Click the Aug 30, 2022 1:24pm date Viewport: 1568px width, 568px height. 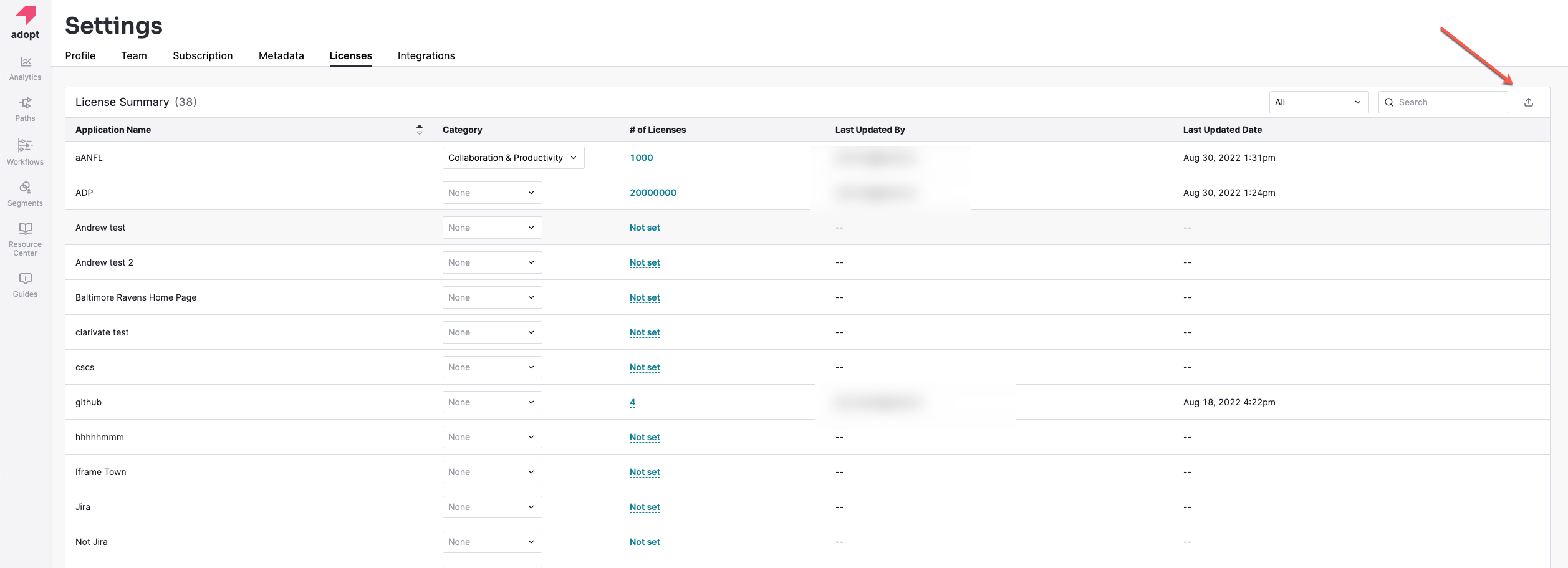(1229, 193)
